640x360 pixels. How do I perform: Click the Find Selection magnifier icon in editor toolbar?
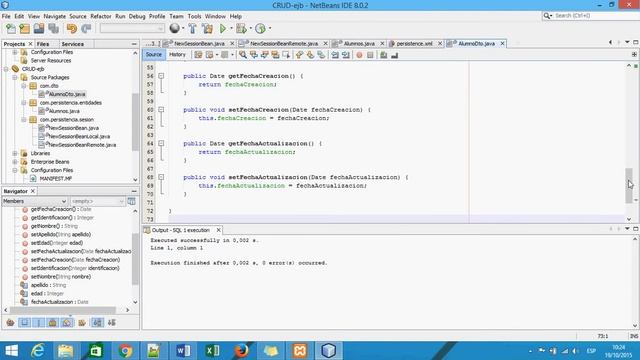(x=243, y=55)
